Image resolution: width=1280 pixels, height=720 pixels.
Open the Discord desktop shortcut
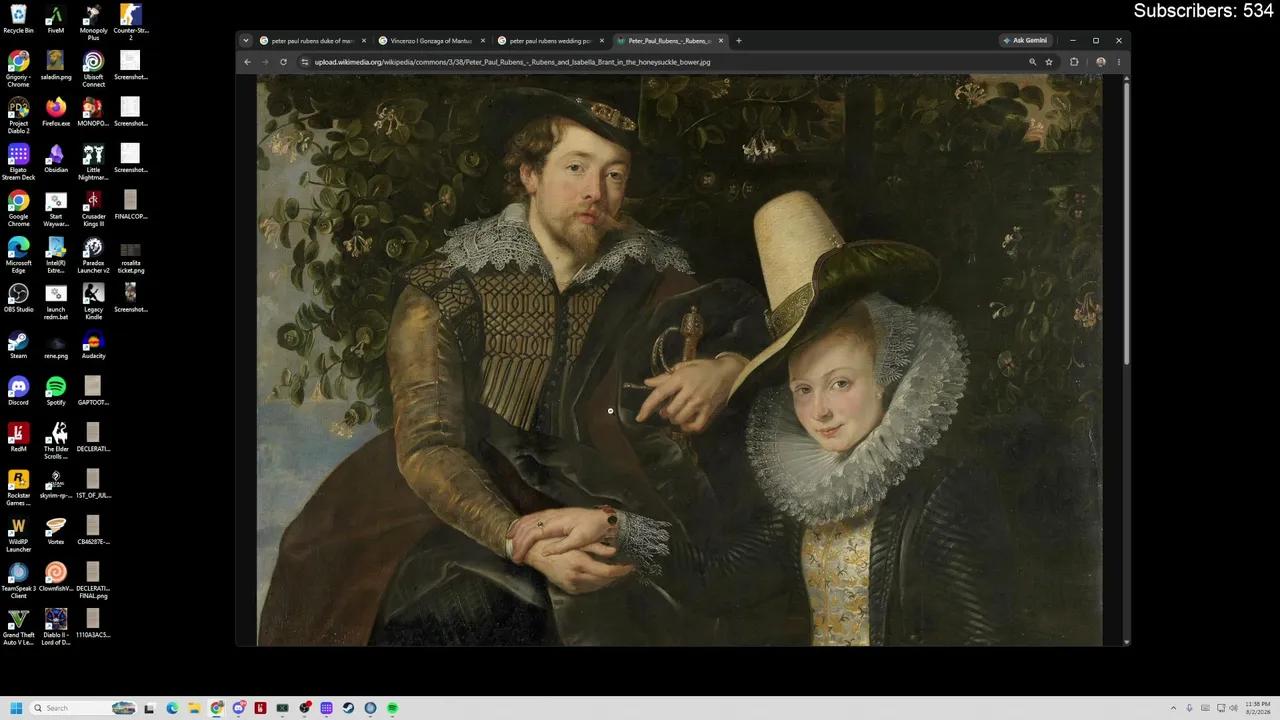coord(18,391)
